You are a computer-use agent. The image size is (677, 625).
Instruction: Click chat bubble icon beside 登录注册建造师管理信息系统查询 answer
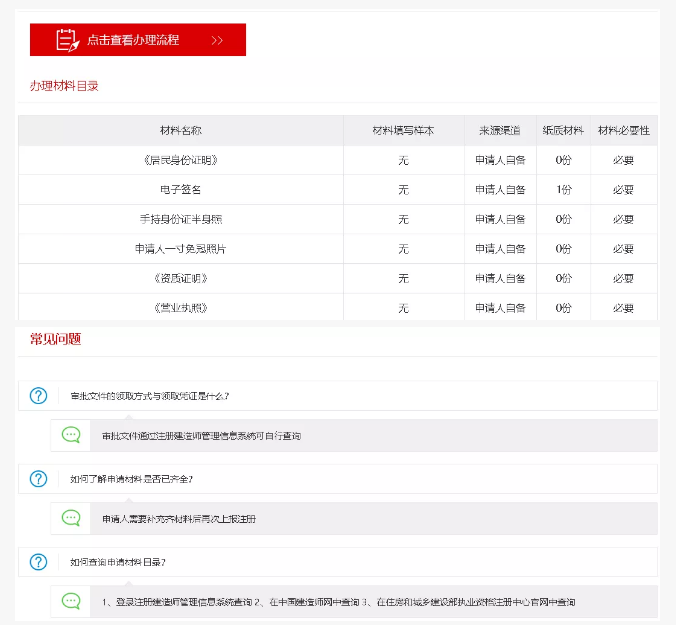[71, 601]
